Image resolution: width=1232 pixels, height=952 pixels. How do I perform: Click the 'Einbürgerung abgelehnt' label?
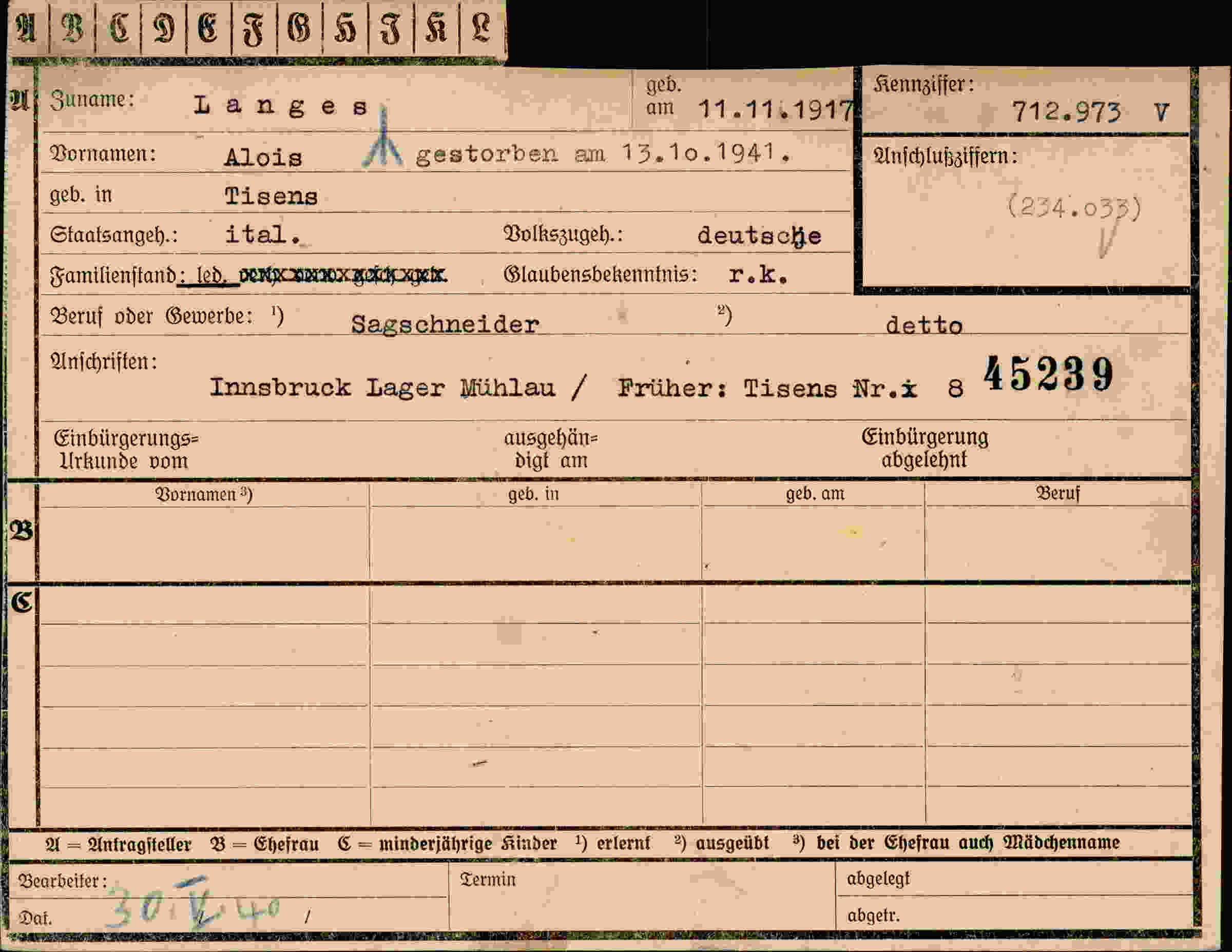925,449
